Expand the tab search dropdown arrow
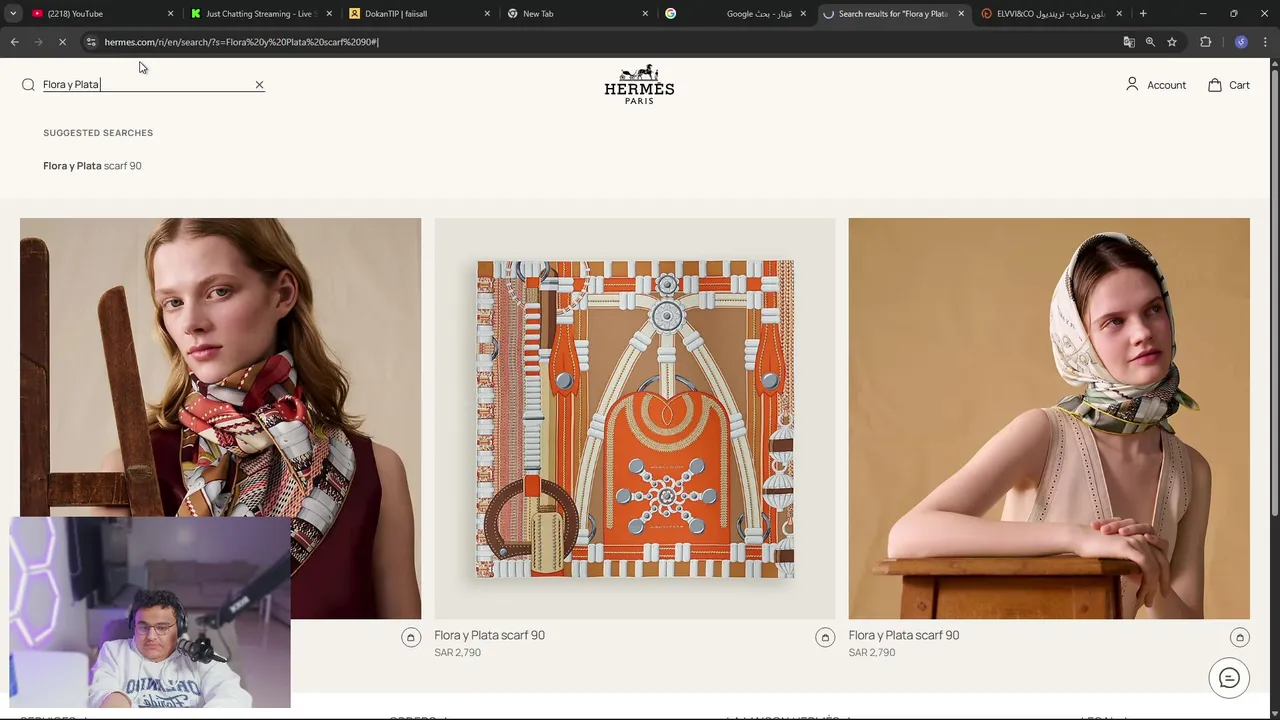 tap(13, 14)
